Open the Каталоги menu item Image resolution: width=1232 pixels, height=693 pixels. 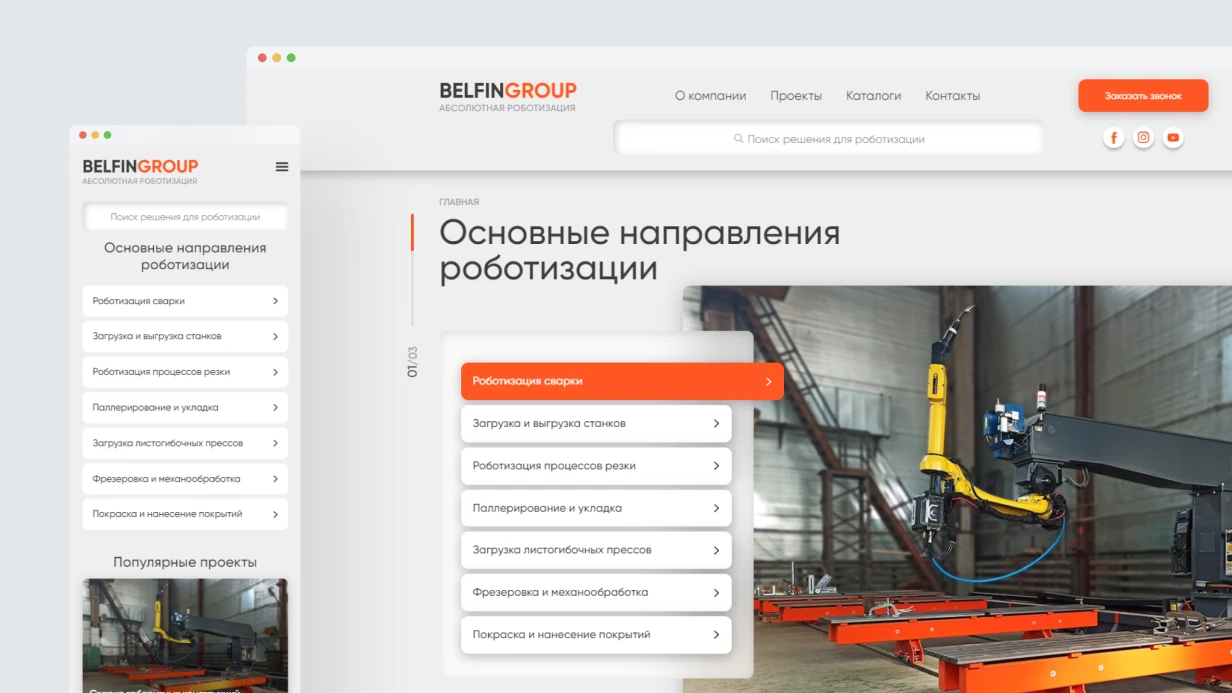coord(873,95)
